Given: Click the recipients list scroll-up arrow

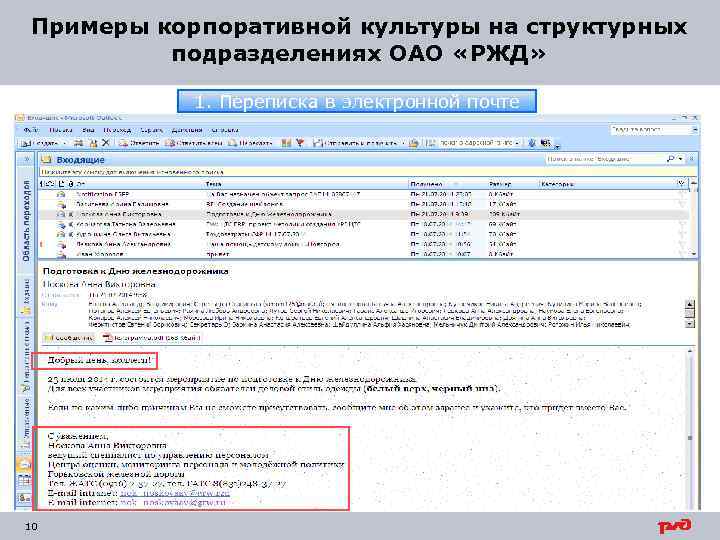Looking at the screenshot, I should click(x=690, y=304).
